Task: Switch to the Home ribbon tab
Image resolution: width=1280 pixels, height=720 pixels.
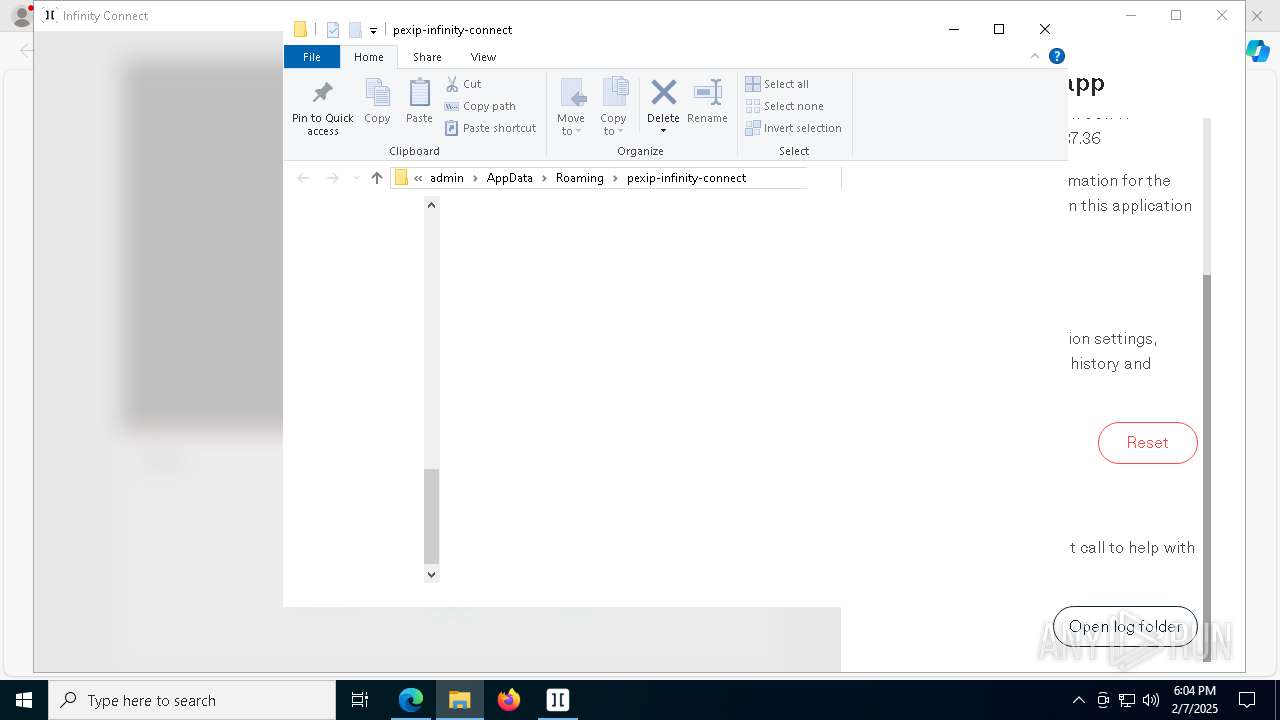Action: tap(369, 57)
